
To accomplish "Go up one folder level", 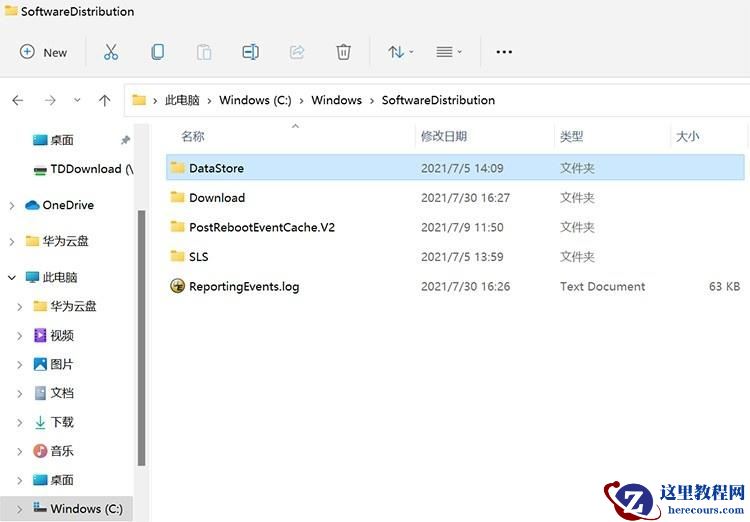I will (x=104, y=100).
